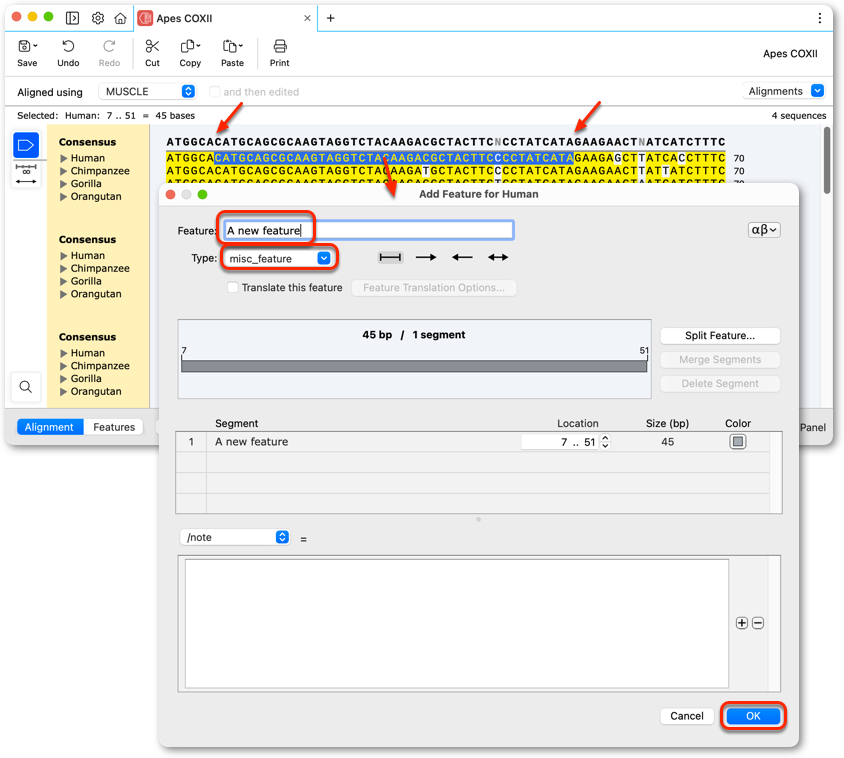Screen dimensions: 844x758
Task: Toggle the sidebar panel icon
Action: tap(72, 18)
